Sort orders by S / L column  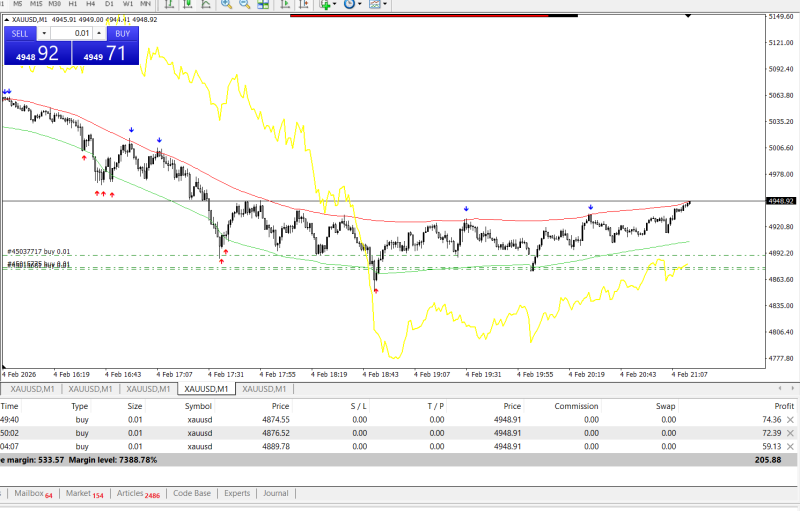pyautogui.click(x=359, y=406)
